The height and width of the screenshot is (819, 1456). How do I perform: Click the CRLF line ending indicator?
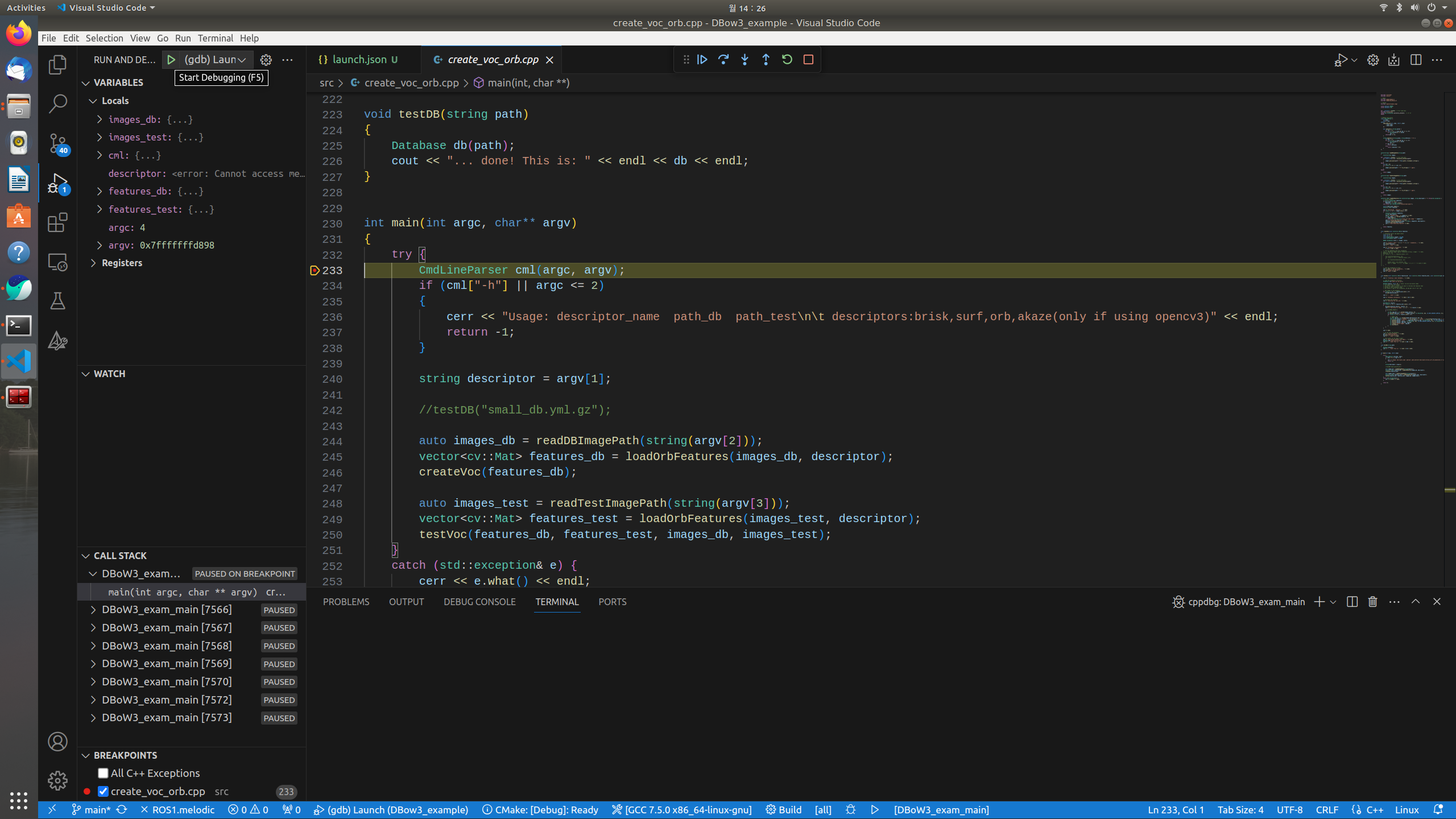point(1327,810)
